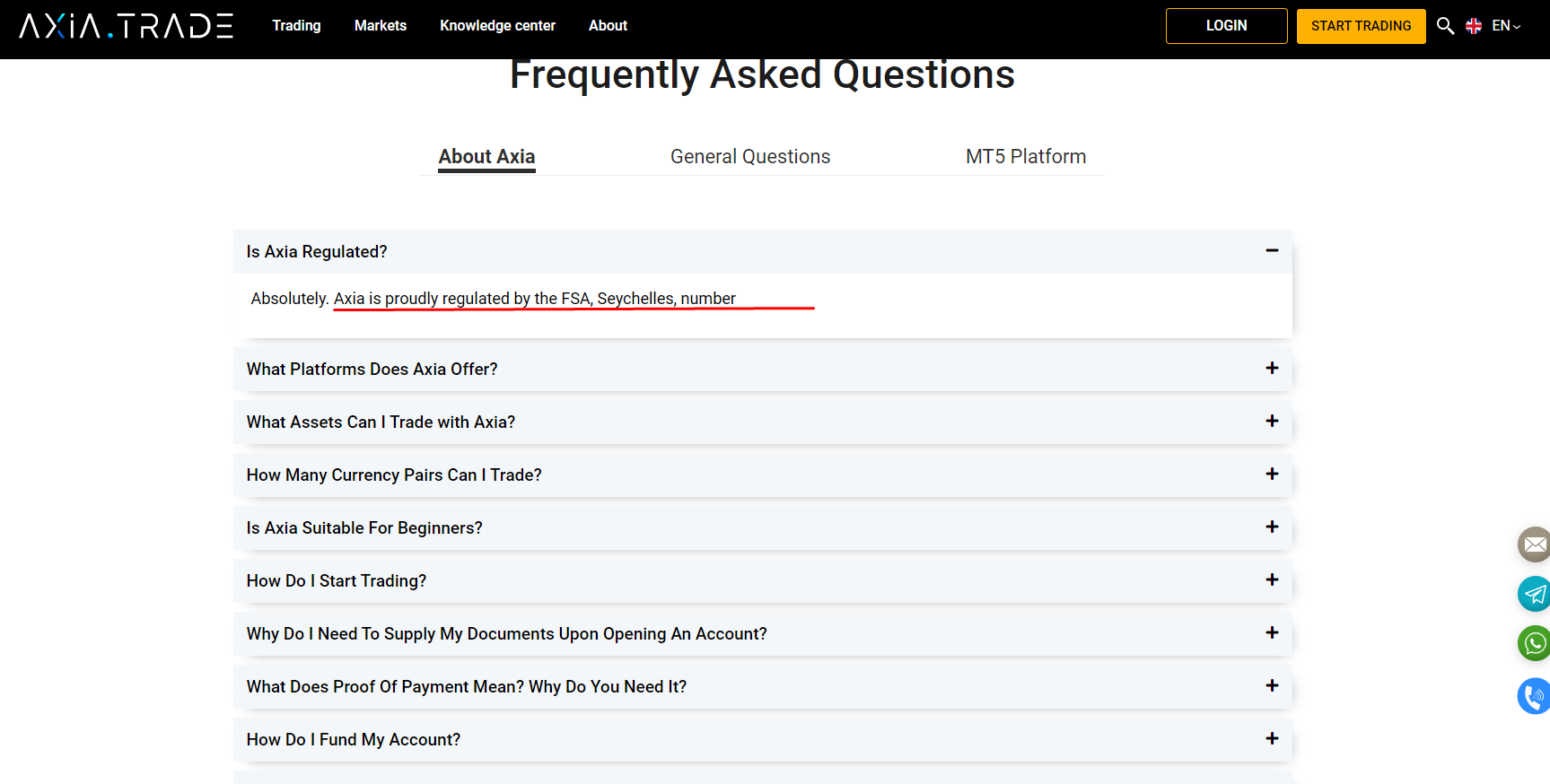
Task: Open the WhatsApp floating icon
Action: [x=1534, y=643]
